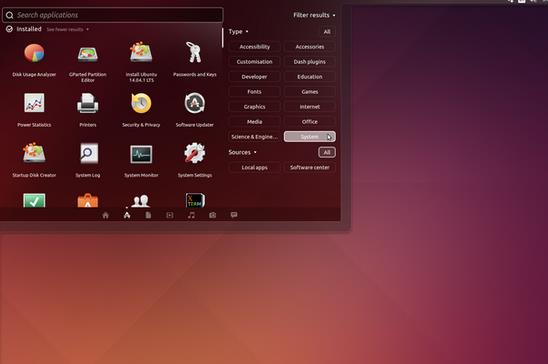Image resolution: width=548 pixels, height=364 pixels.
Task: Enable the Customisation filter
Action: [254, 62]
